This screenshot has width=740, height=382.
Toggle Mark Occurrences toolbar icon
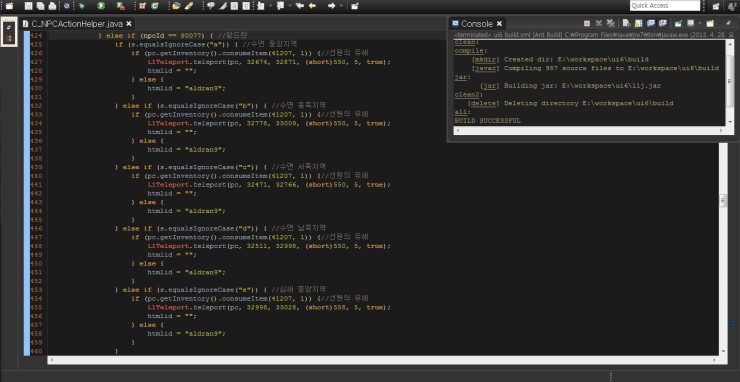pyautogui.click(x=222, y=6)
